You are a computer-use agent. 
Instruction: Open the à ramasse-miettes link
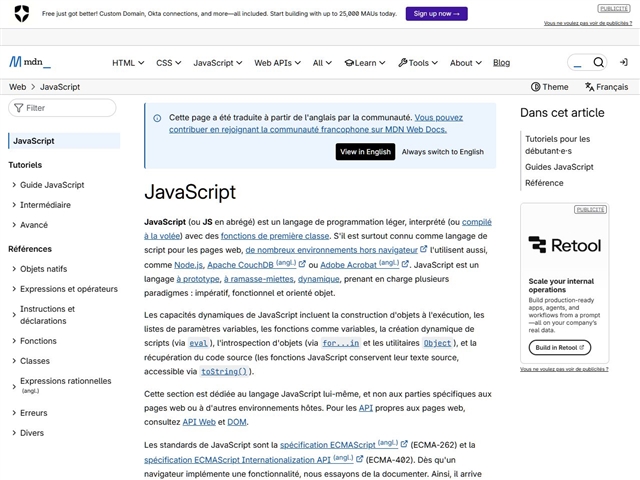click(x=259, y=279)
